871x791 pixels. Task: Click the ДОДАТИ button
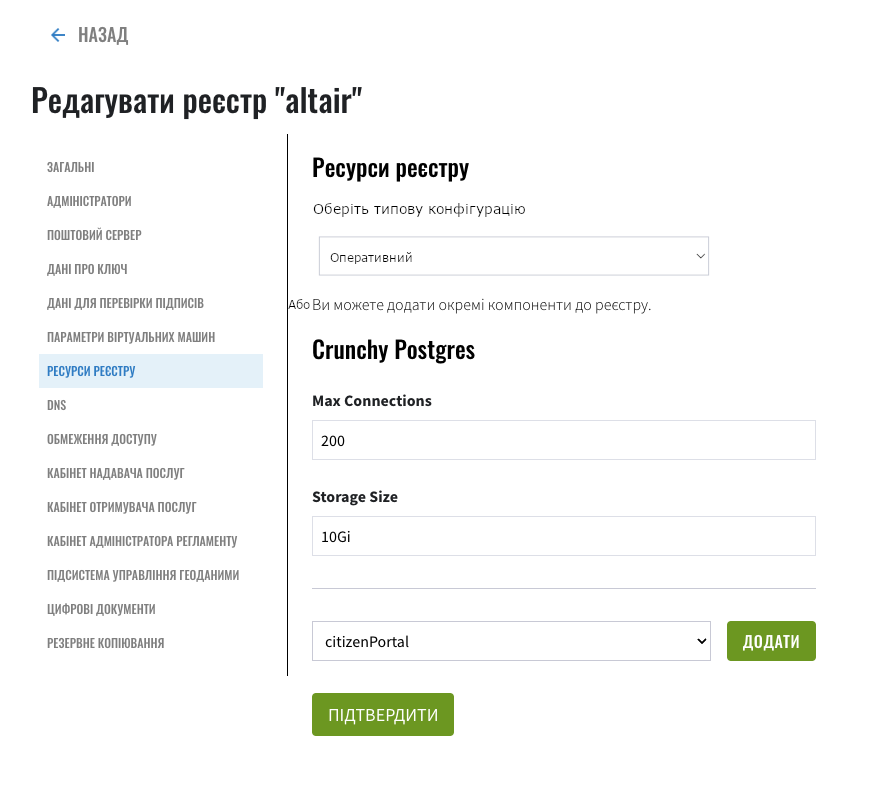(x=771, y=641)
